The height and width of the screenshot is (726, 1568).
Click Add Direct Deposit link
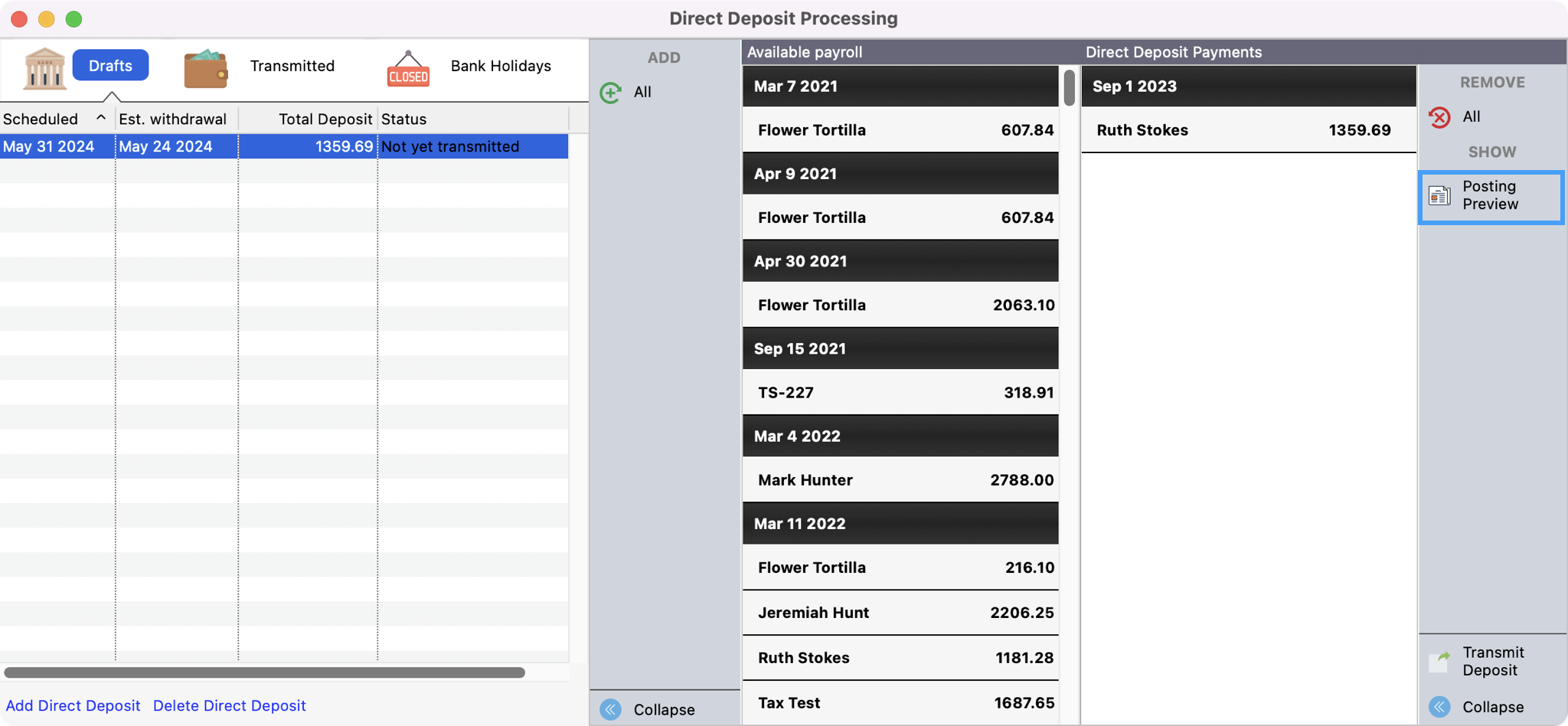(73, 705)
